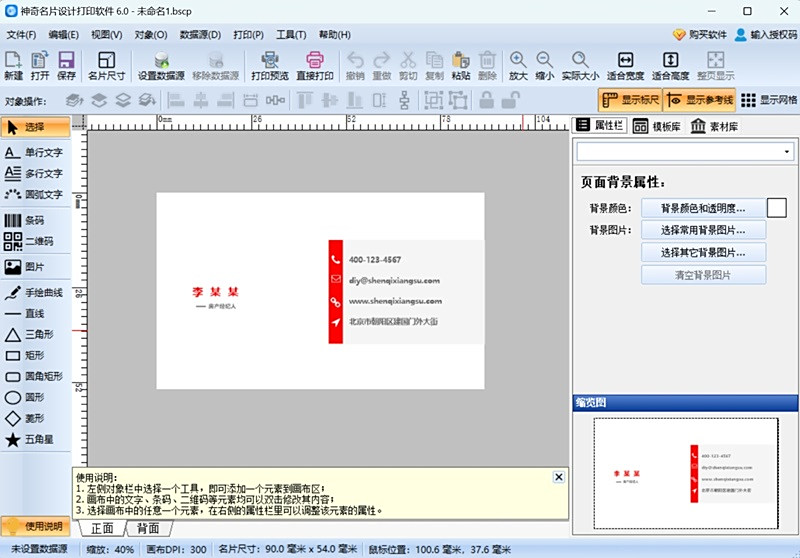Click the 放大 zoom in icon
This screenshot has width=800, height=558.
click(x=517, y=65)
